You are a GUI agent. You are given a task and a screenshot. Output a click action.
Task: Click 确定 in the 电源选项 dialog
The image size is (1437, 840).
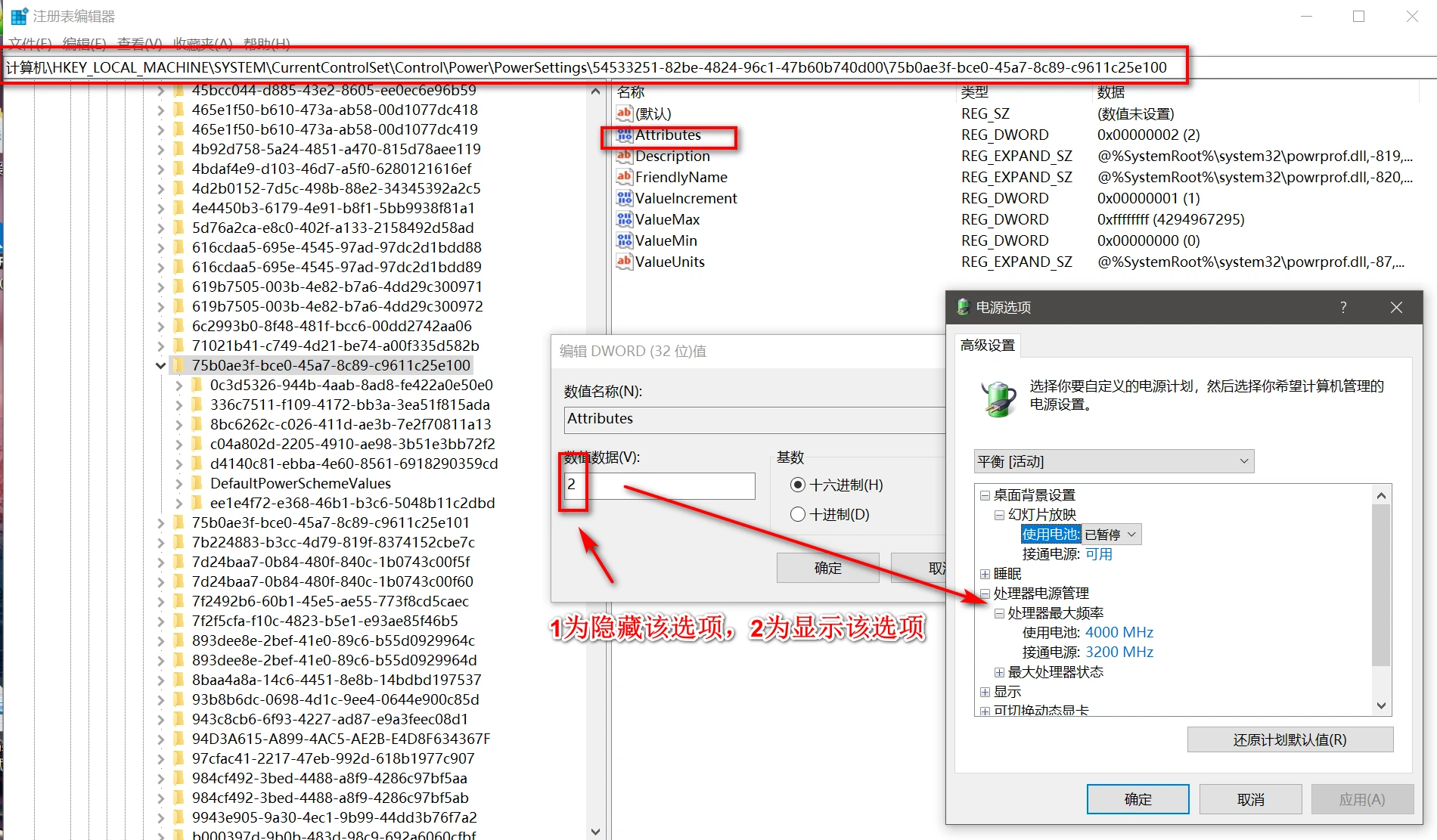[1137, 799]
